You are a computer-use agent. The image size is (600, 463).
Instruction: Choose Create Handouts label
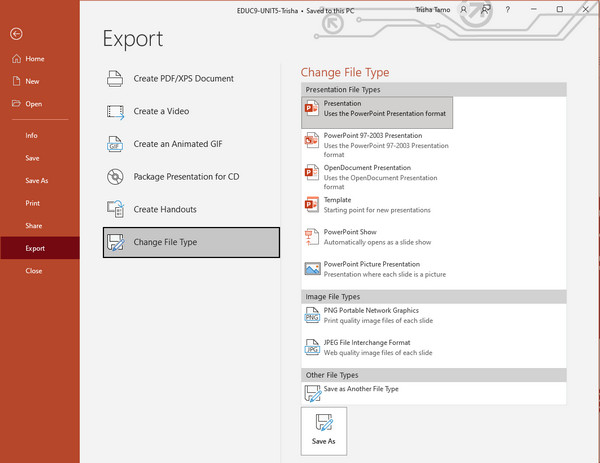165,209
